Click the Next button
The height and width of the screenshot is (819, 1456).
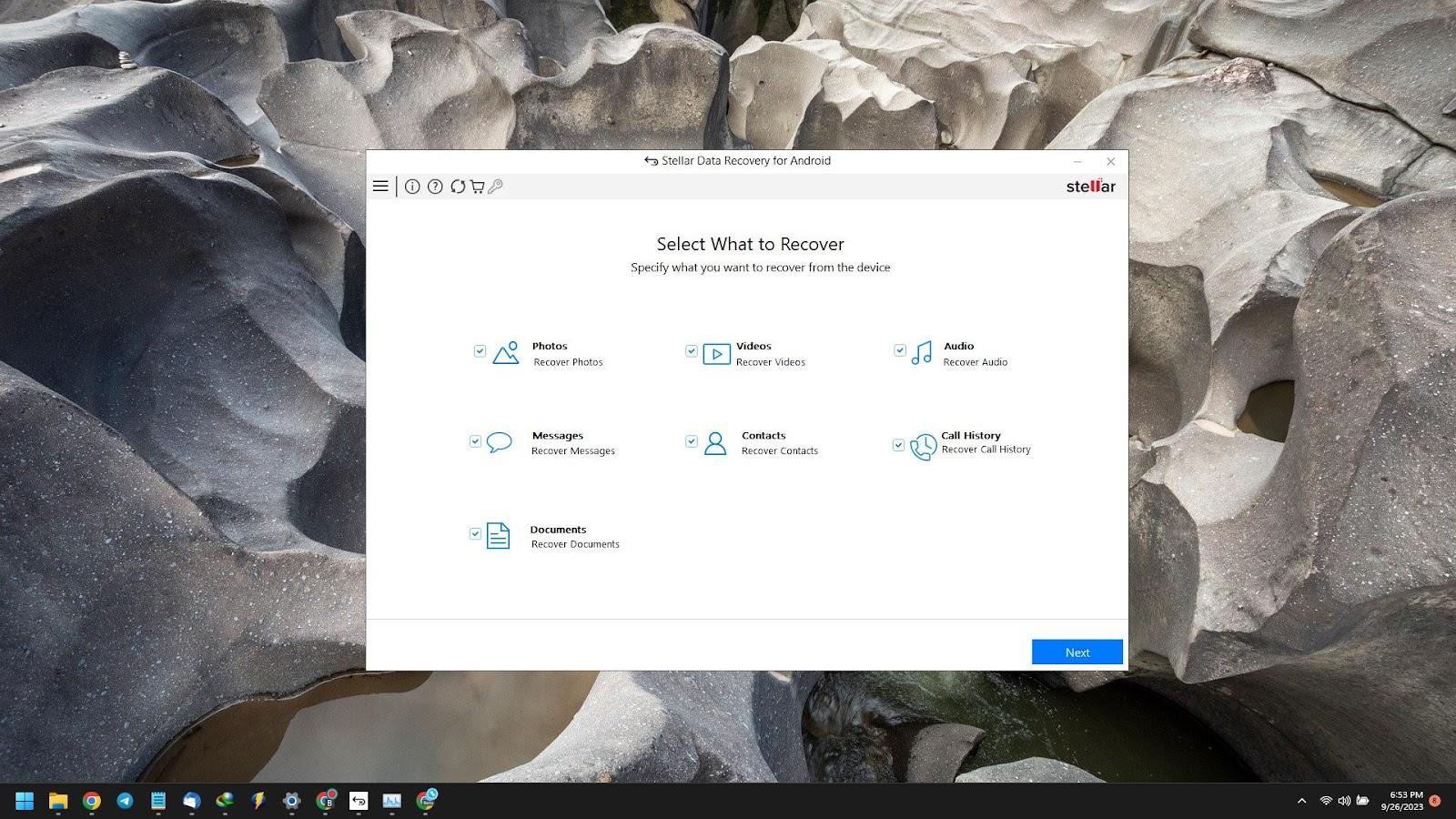click(1077, 652)
